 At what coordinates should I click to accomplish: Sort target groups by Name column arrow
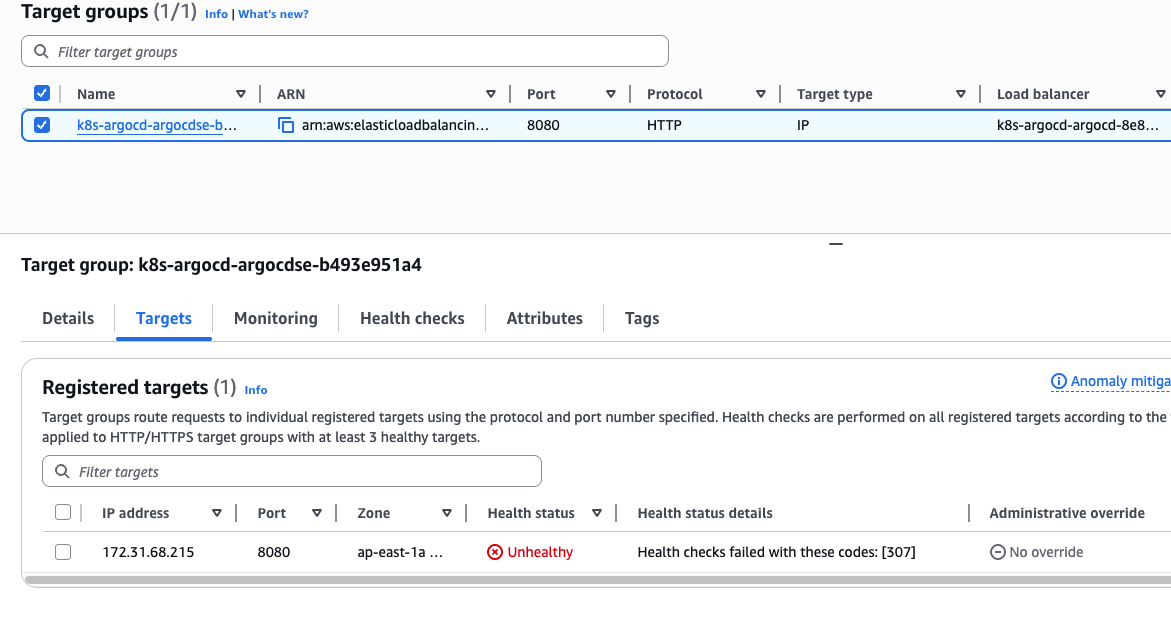click(241, 94)
